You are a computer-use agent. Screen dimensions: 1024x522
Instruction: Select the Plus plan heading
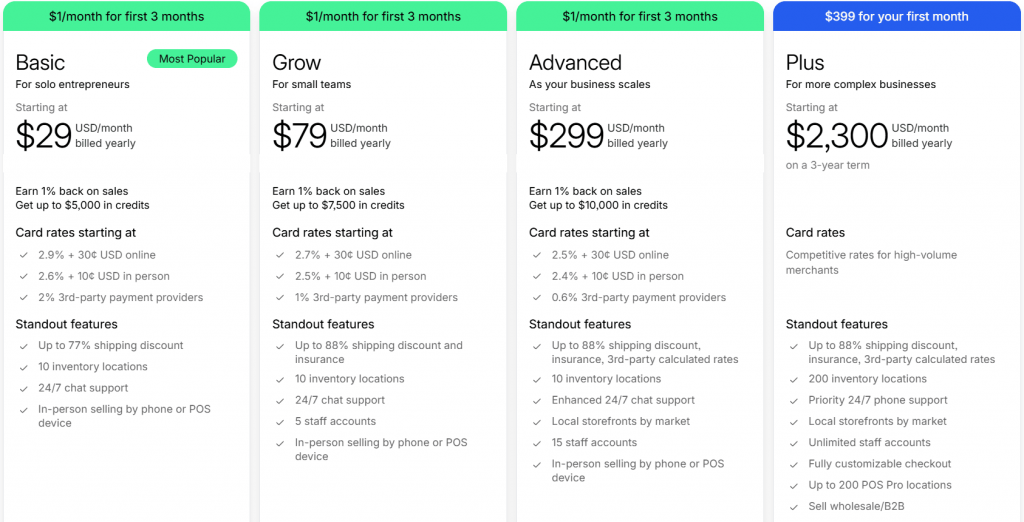pyautogui.click(x=805, y=63)
